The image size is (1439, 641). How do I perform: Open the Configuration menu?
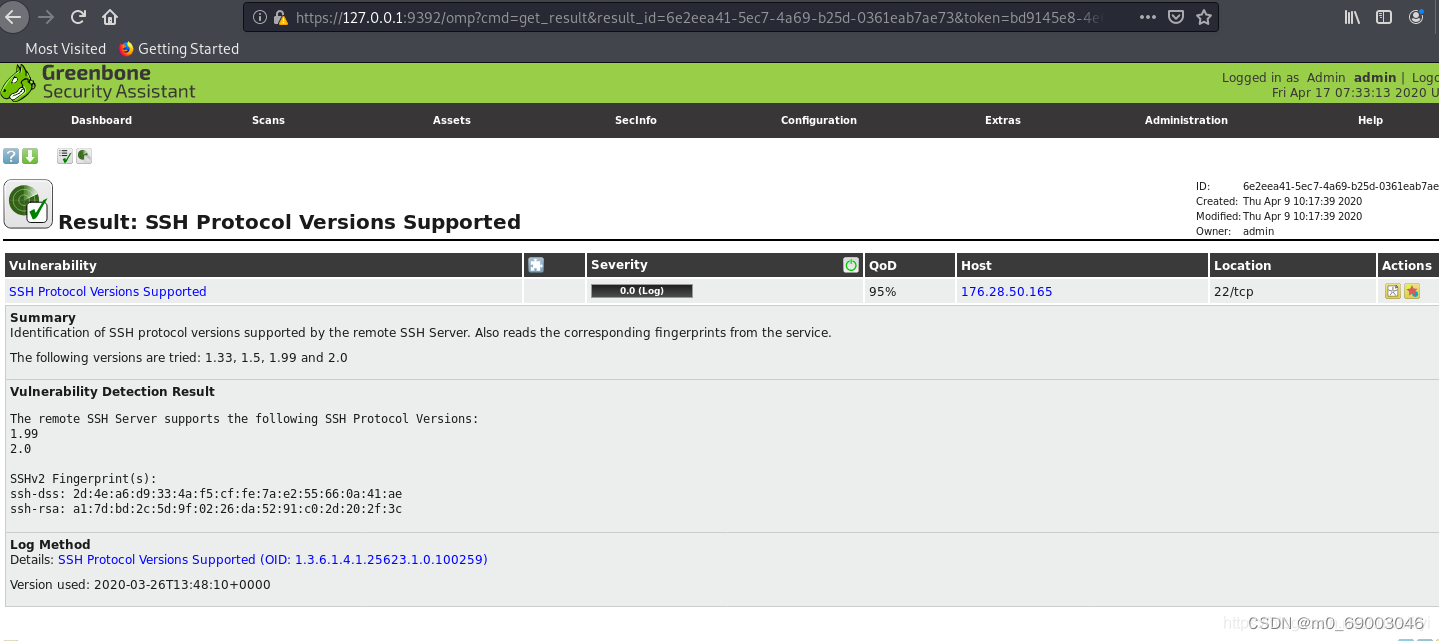coord(819,120)
